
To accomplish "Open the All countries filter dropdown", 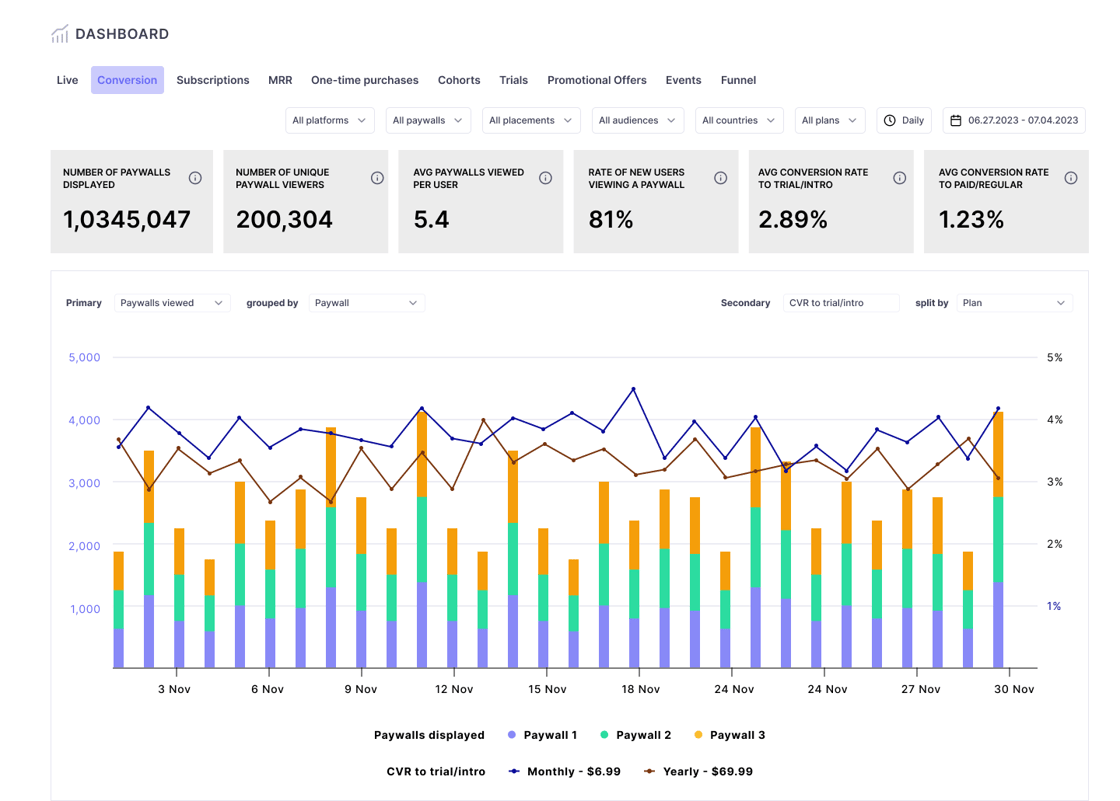I will pos(738,120).
